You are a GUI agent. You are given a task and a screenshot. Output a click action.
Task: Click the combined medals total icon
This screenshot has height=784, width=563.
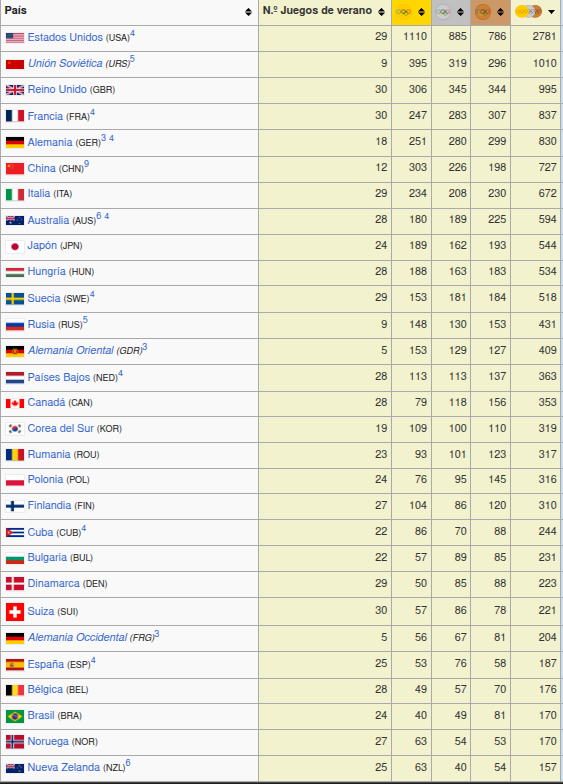[528, 12]
